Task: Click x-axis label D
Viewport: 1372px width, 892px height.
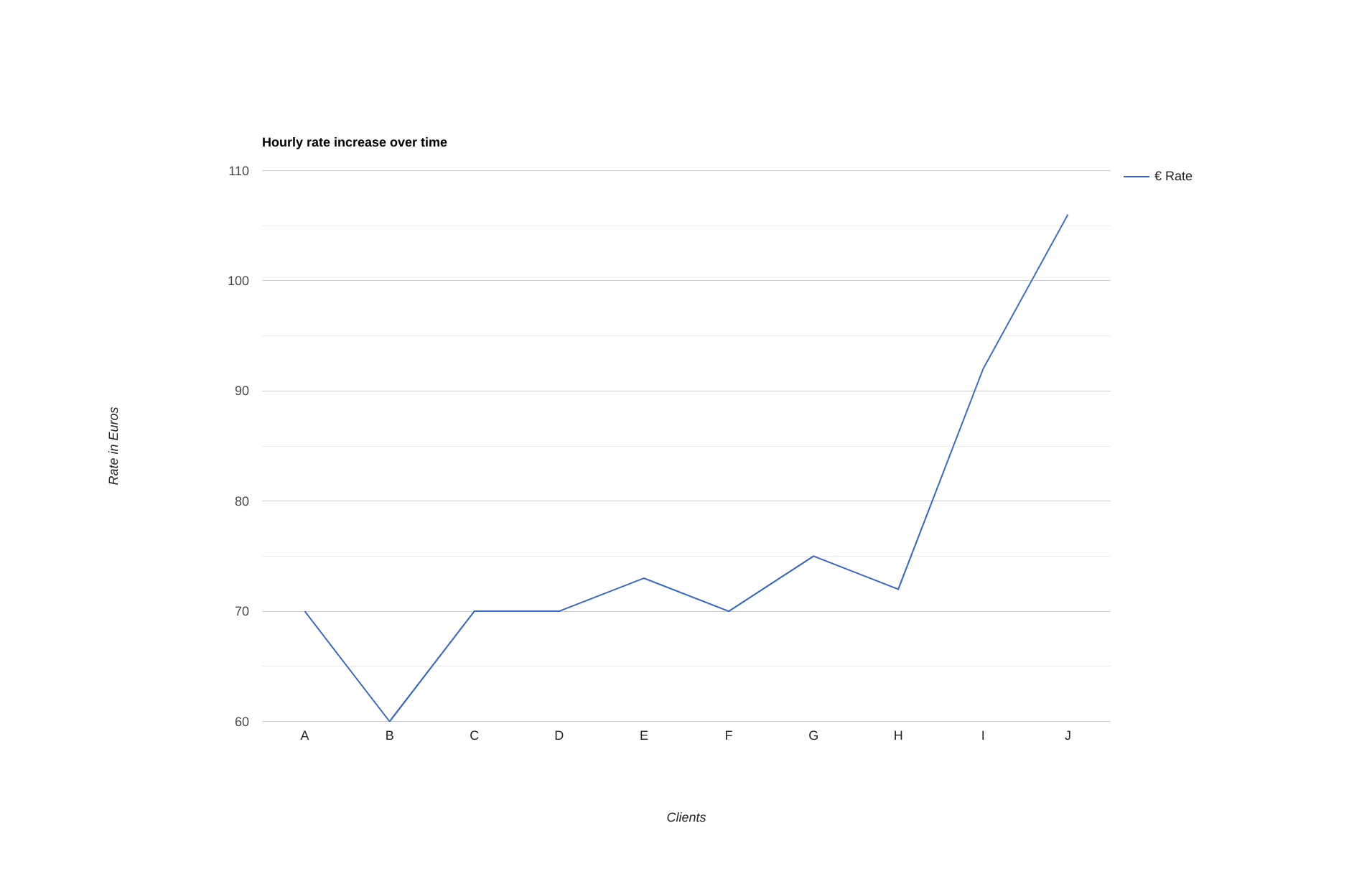Action: coord(559,735)
